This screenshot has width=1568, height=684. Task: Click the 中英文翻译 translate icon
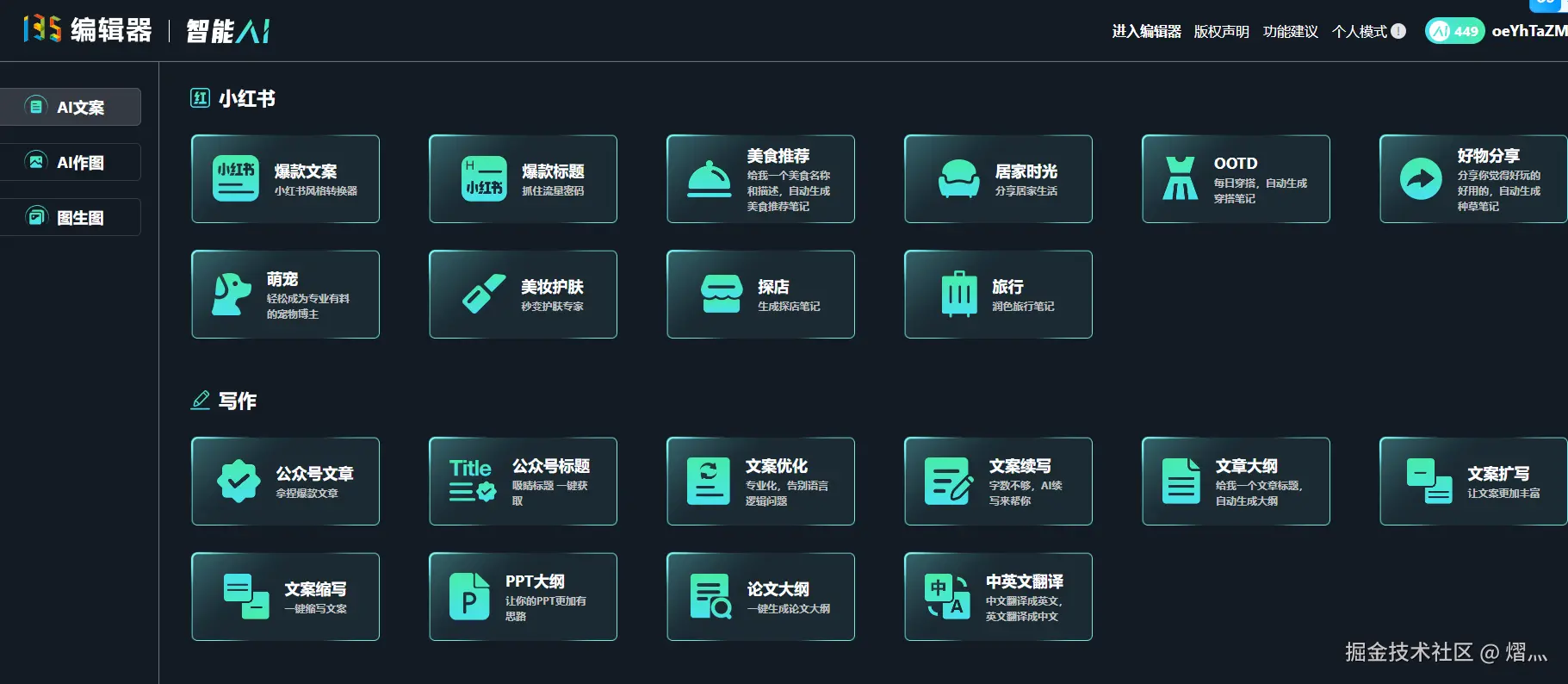947,596
